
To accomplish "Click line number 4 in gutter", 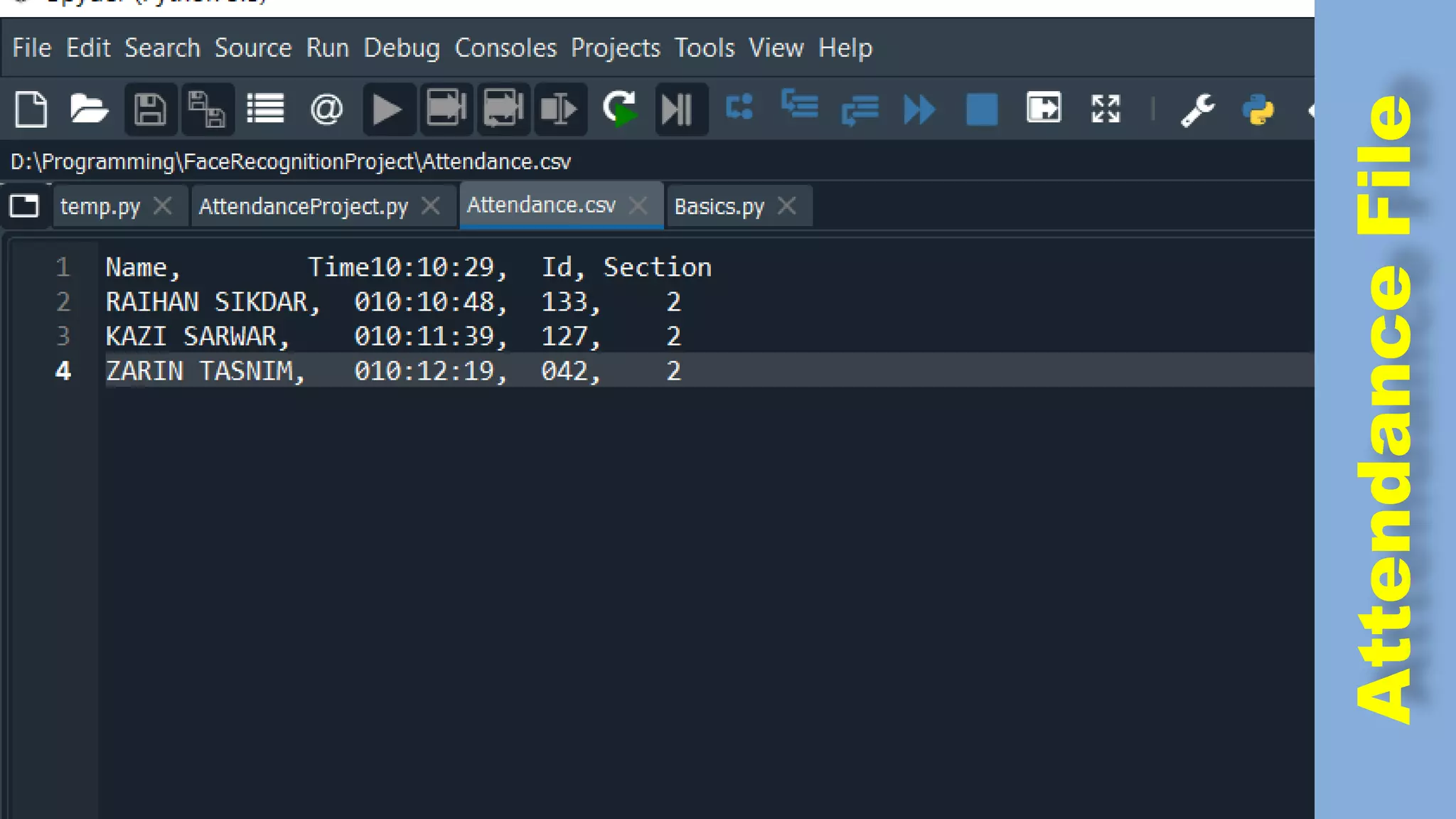I will [x=63, y=371].
